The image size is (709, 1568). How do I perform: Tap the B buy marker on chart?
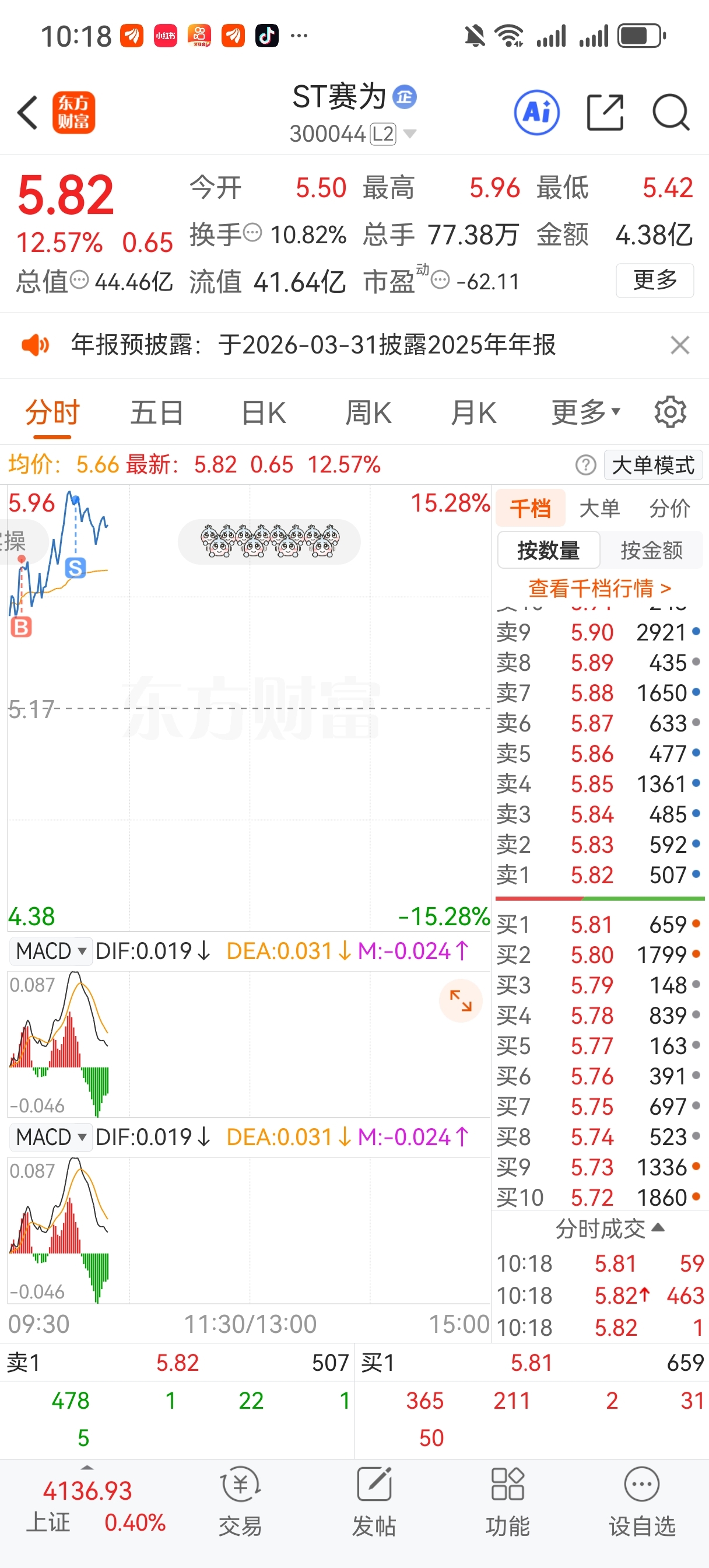click(x=22, y=626)
